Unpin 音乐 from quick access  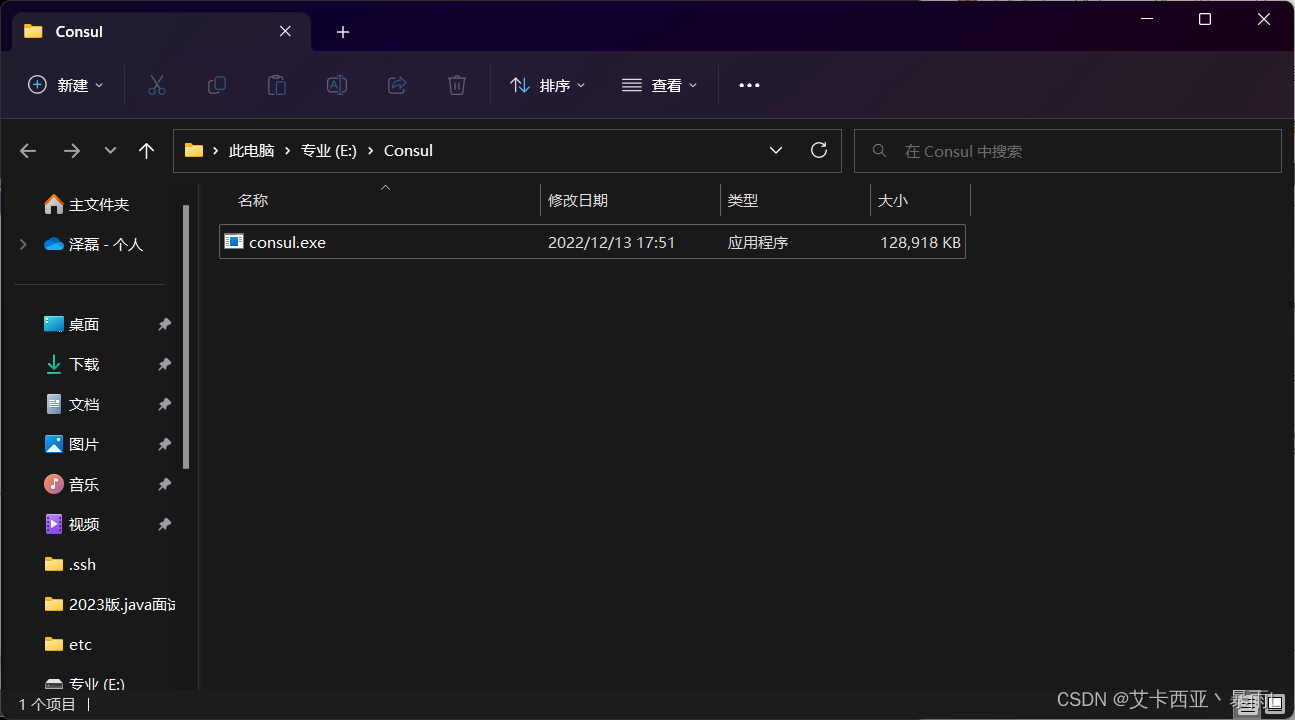164,484
